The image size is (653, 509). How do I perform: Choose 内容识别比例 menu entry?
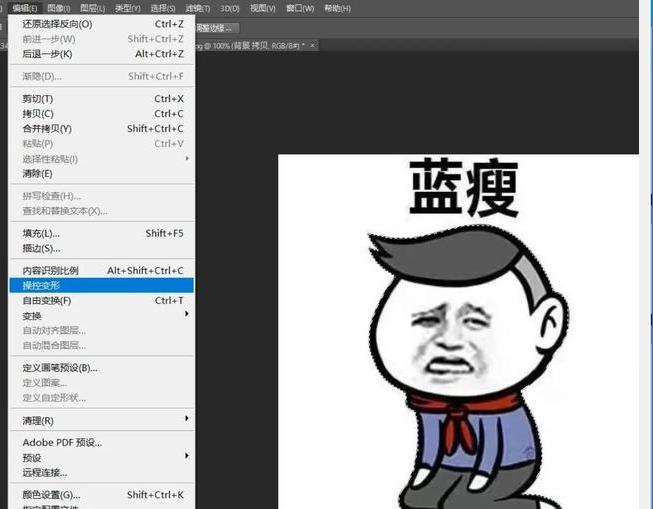click(x=102, y=271)
